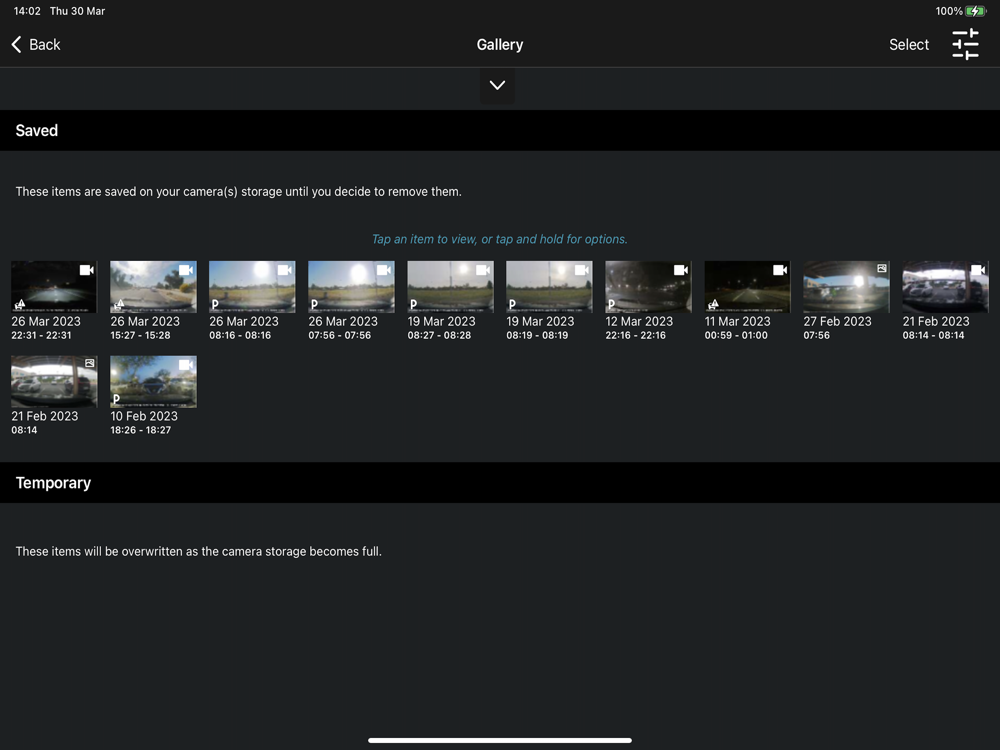Click the battery indicator in status bar

tap(976, 11)
